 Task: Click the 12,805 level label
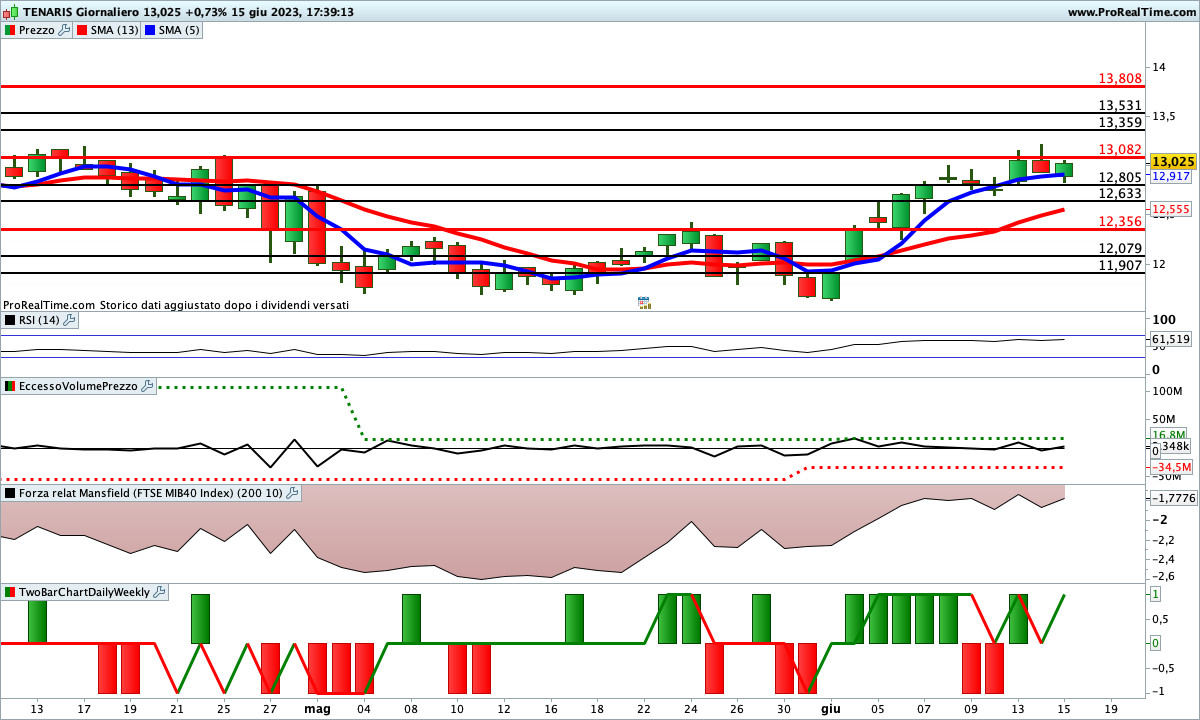click(1120, 177)
